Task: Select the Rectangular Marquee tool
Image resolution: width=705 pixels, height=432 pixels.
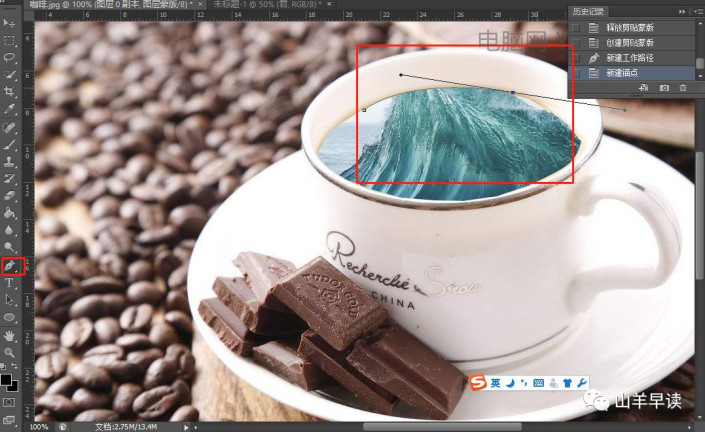Action: click(9, 40)
